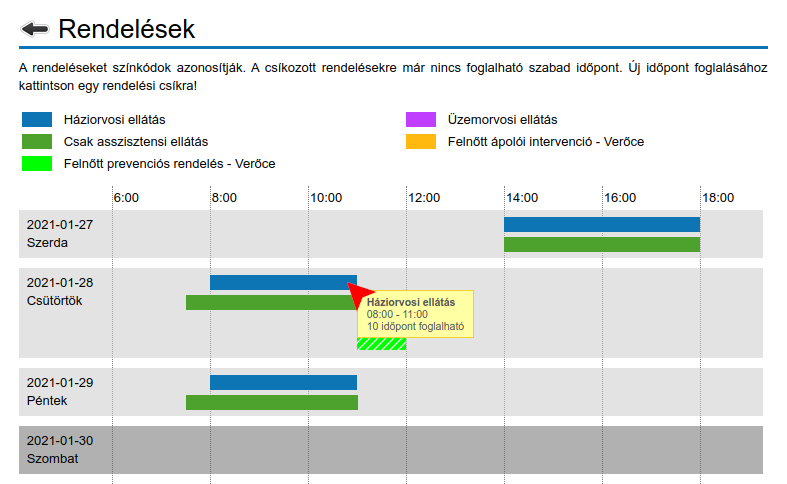Click the 2021-01-29 Péntek row label
Viewport: 787px width, 484px height.
(60, 391)
